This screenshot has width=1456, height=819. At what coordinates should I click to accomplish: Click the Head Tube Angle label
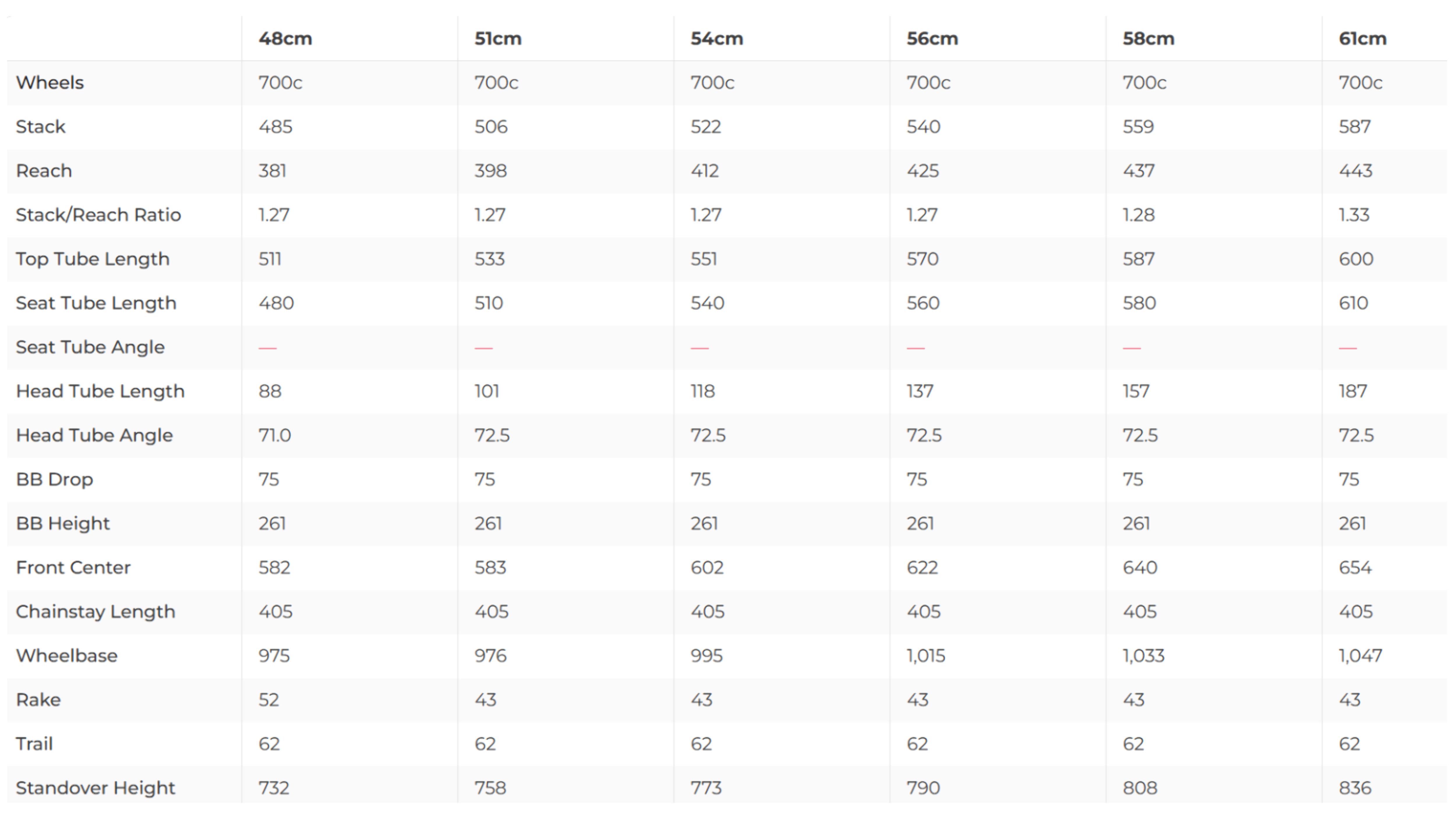pyautogui.click(x=94, y=435)
